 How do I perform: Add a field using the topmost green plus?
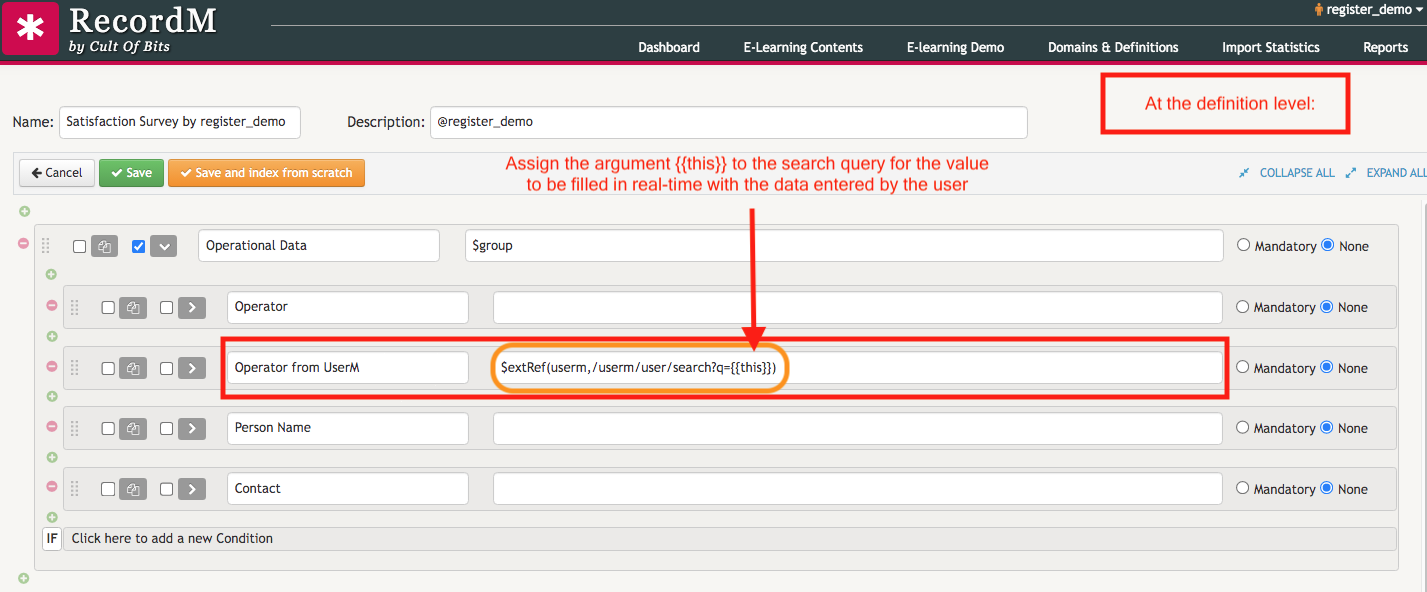tap(24, 211)
